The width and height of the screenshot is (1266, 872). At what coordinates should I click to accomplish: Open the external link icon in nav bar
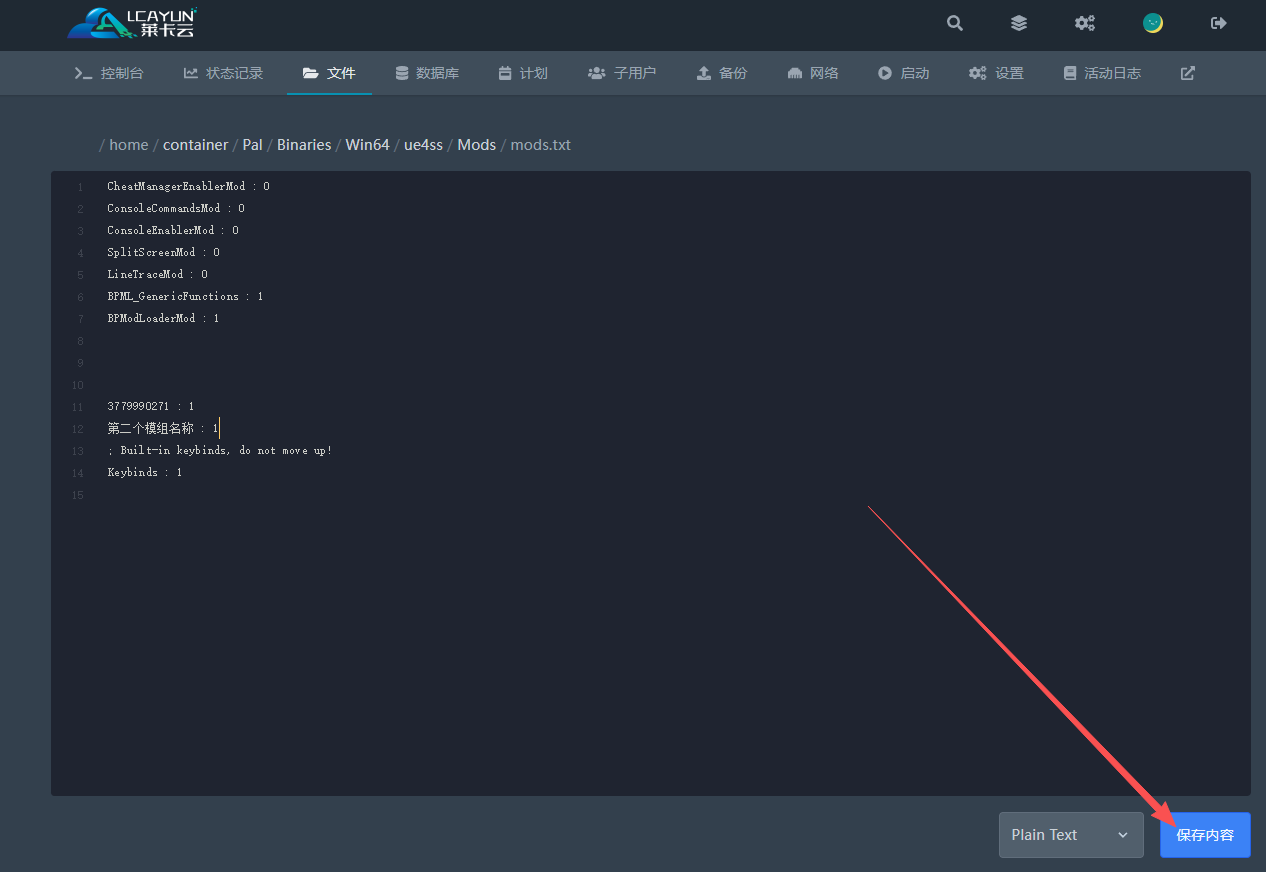pyautogui.click(x=1188, y=73)
